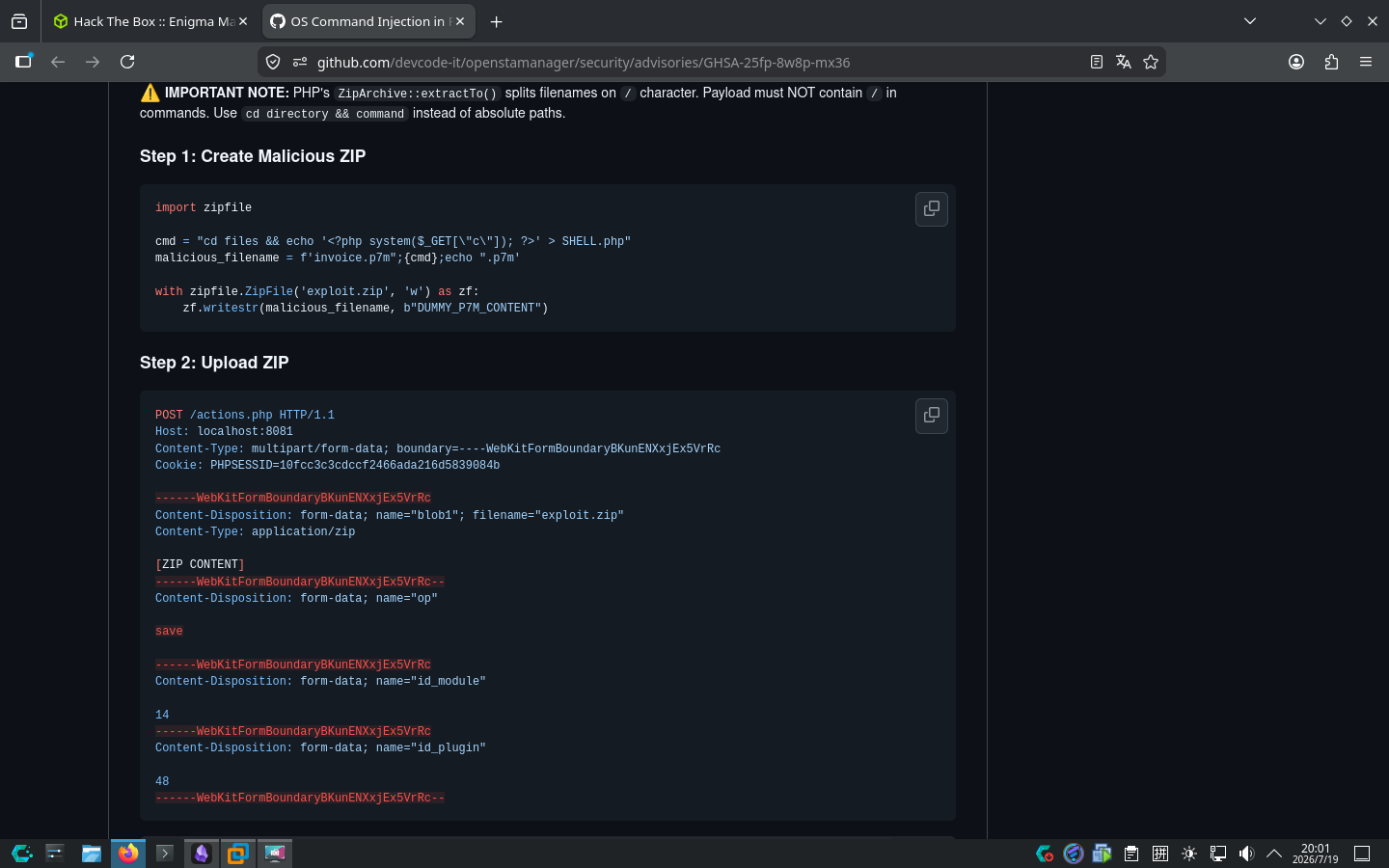
Task: Open clipboard manager in system tray
Action: pos(1131,854)
